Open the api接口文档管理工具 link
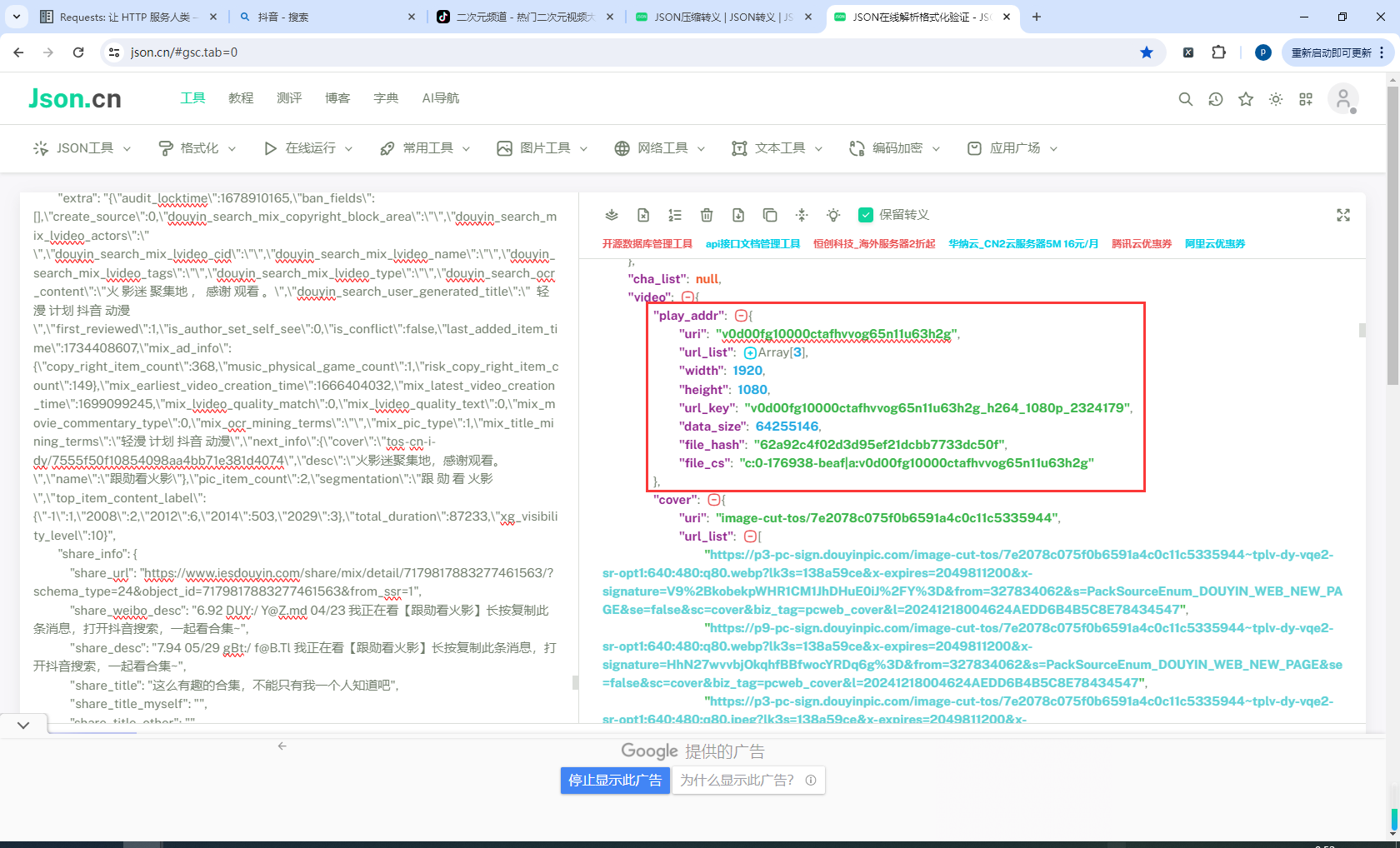The height and width of the screenshot is (848, 1400). [x=752, y=244]
